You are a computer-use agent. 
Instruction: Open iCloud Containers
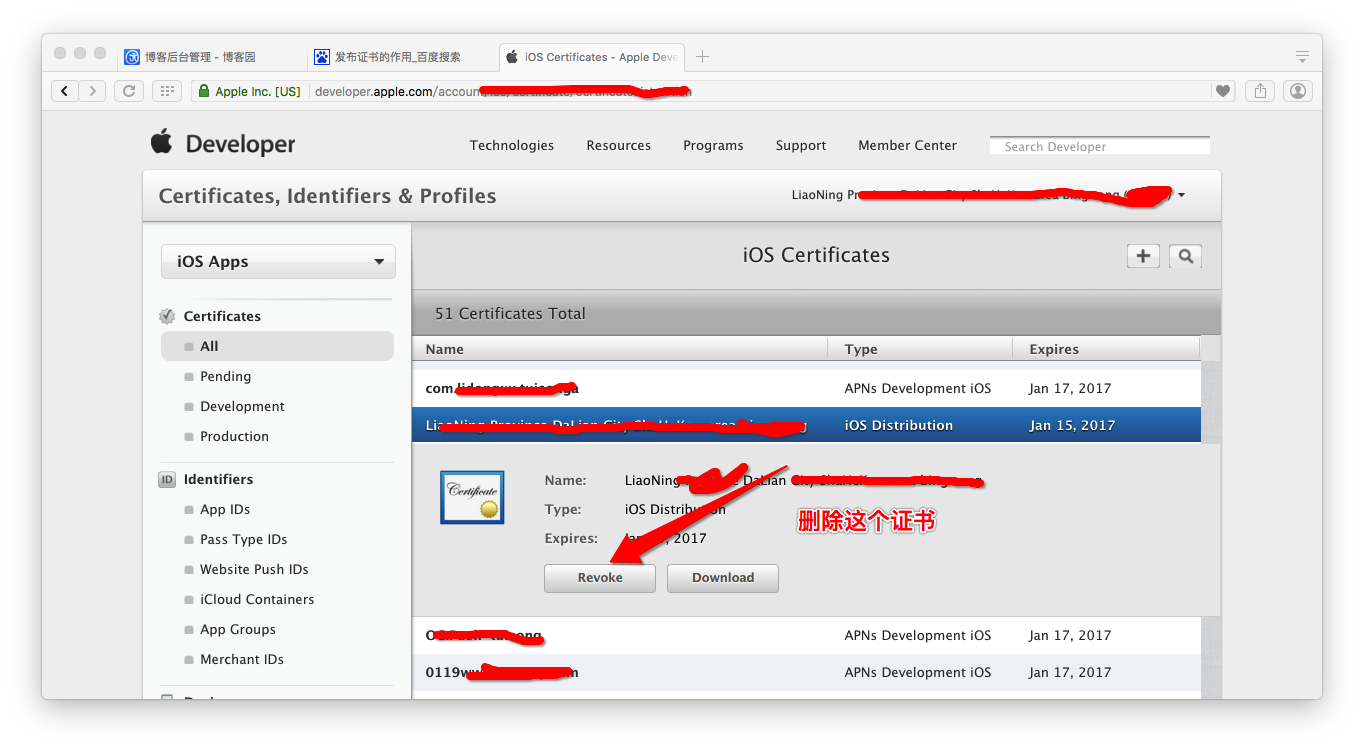coord(257,599)
